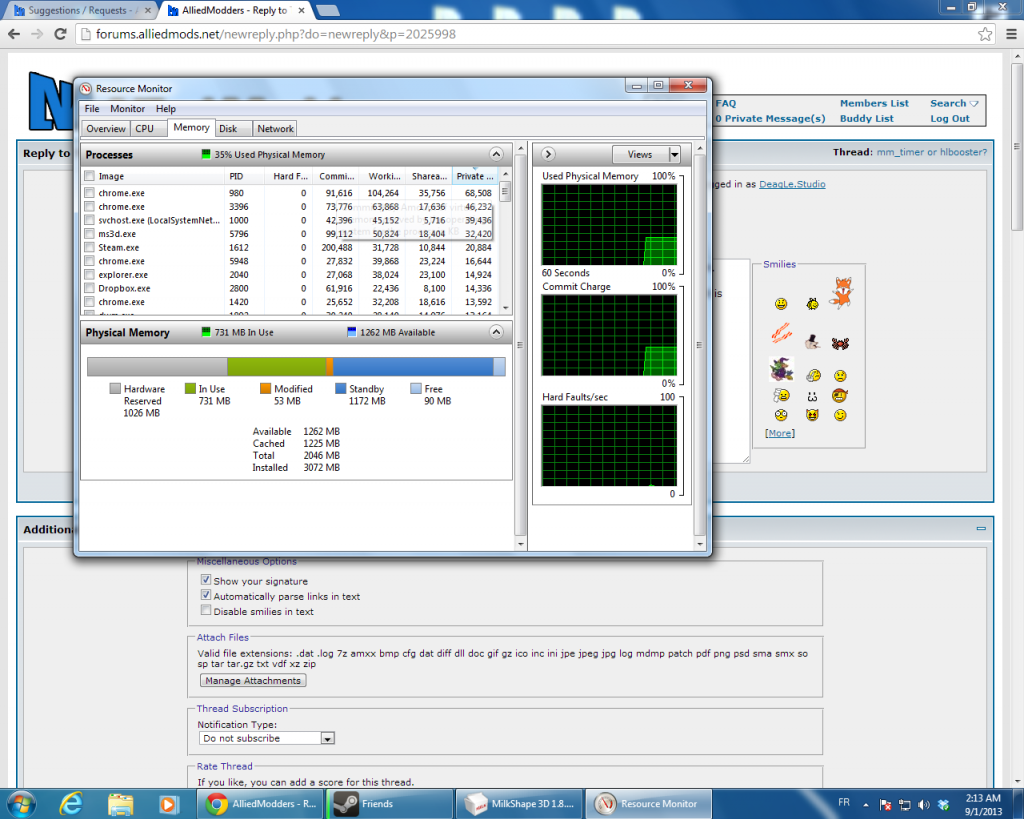Go back in Chrome browser

point(14,34)
